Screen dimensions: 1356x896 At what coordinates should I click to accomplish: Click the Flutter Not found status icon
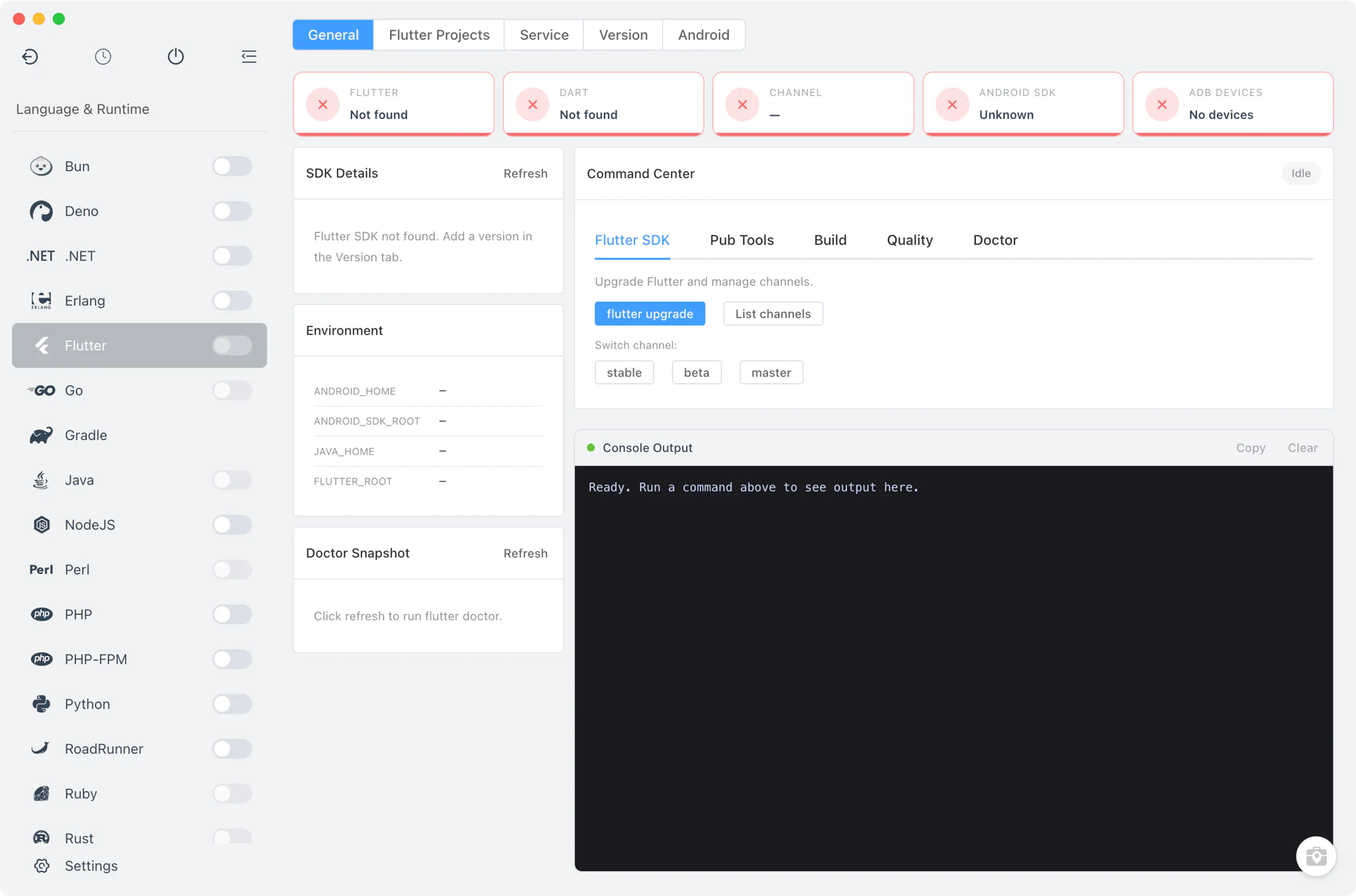point(322,105)
